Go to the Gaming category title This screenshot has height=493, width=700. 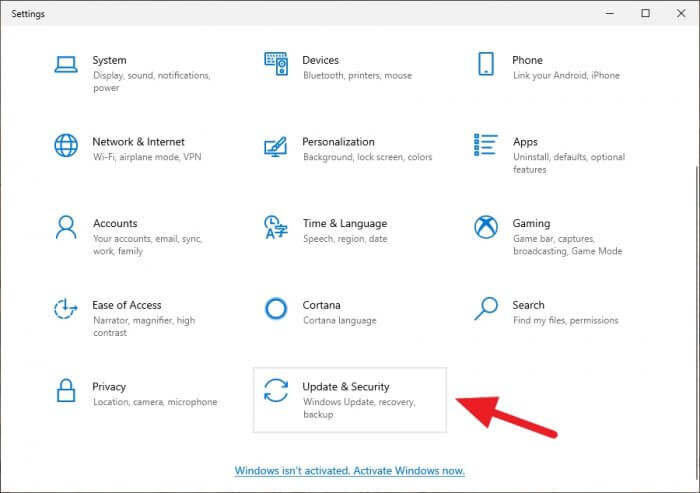tap(531, 224)
